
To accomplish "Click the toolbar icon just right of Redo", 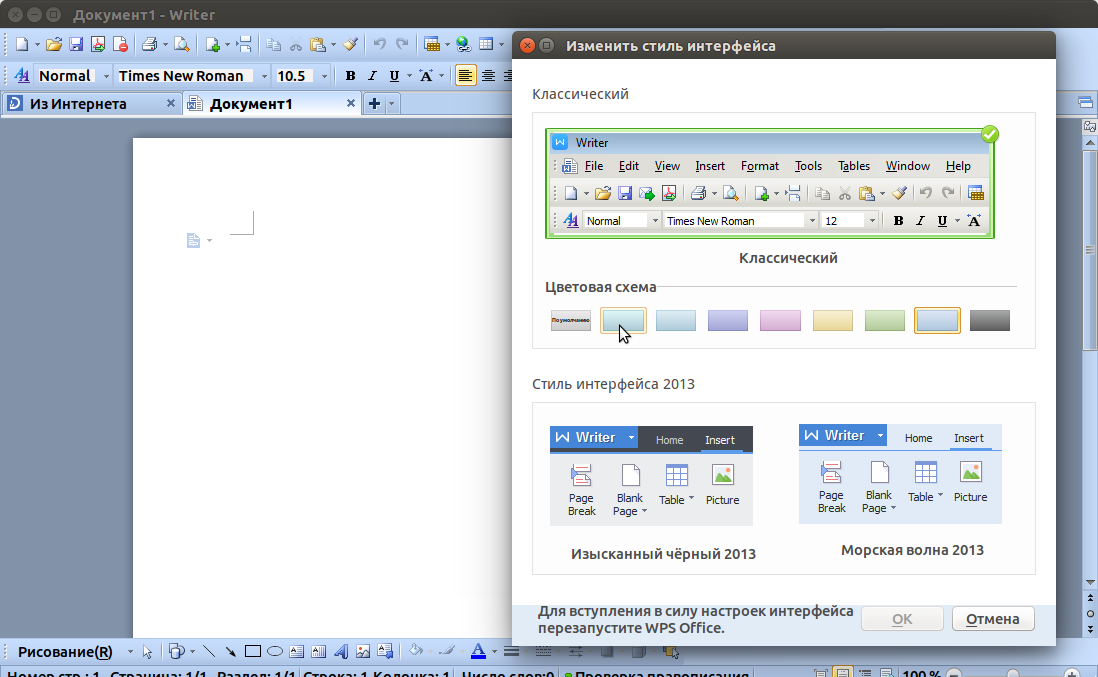I will coord(432,45).
